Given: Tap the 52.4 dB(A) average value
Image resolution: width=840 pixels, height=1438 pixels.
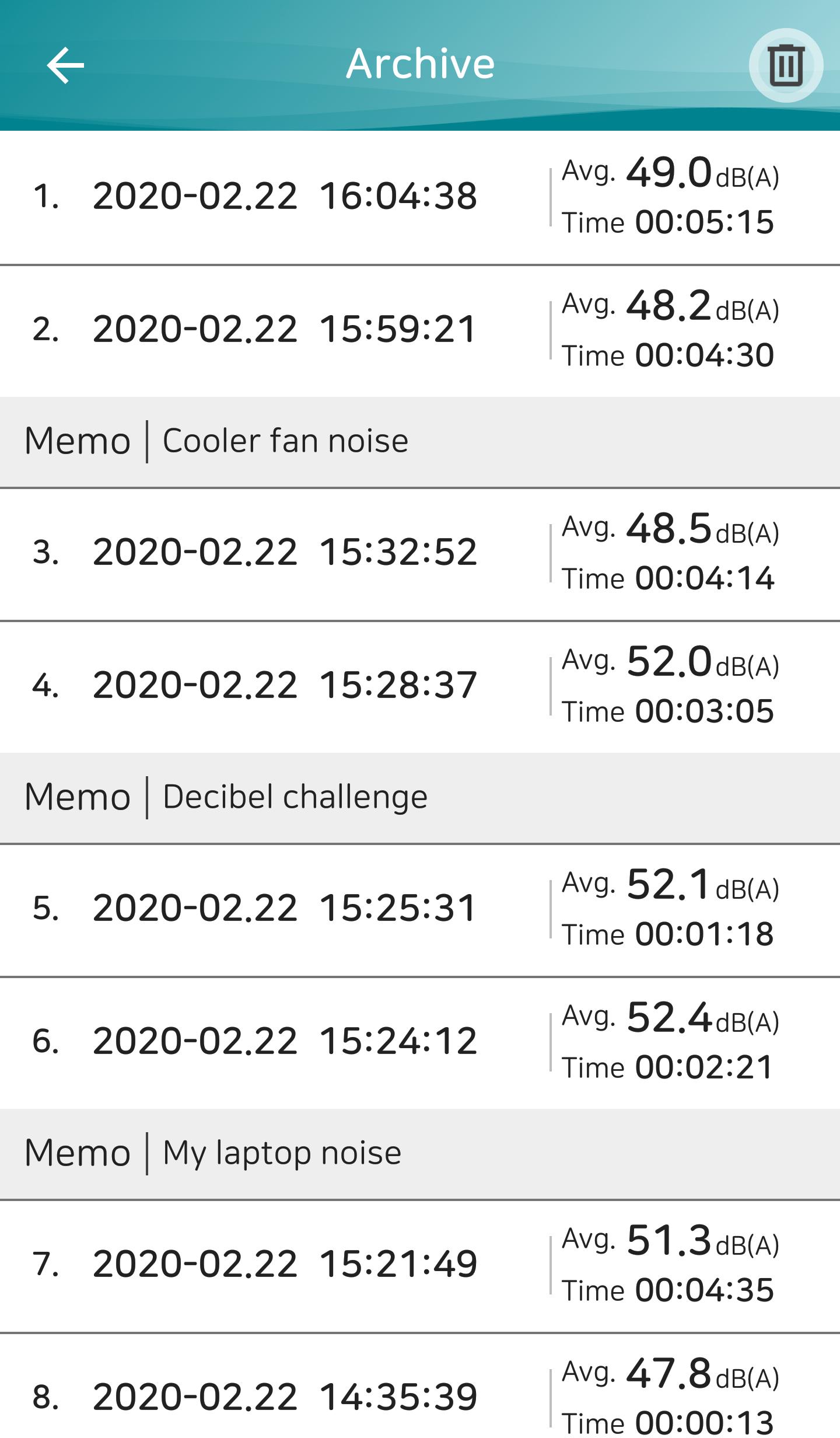Looking at the screenshot, I should 669,1018.
